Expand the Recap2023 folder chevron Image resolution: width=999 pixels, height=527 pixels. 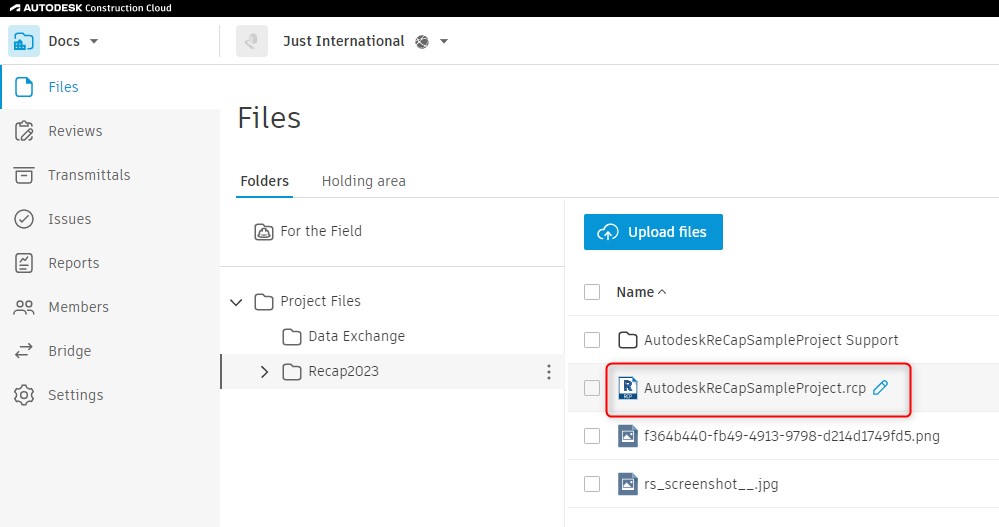[x=264, y=372]
